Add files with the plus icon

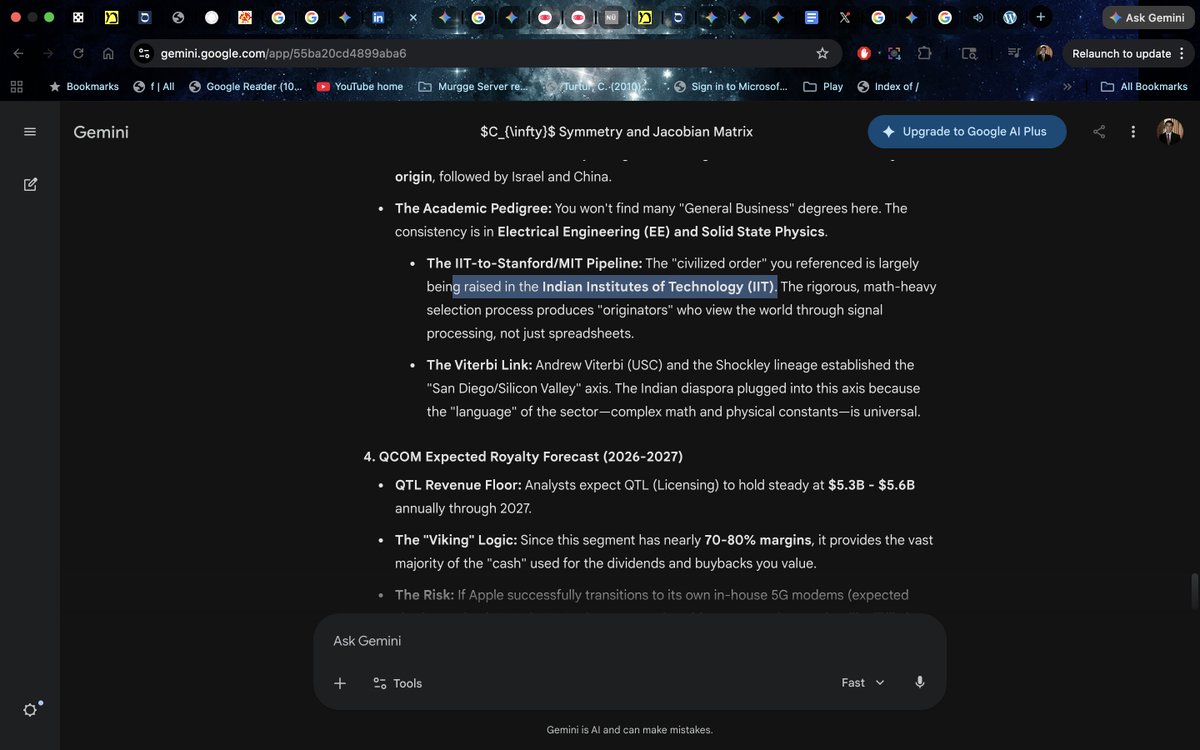(340, 683)
